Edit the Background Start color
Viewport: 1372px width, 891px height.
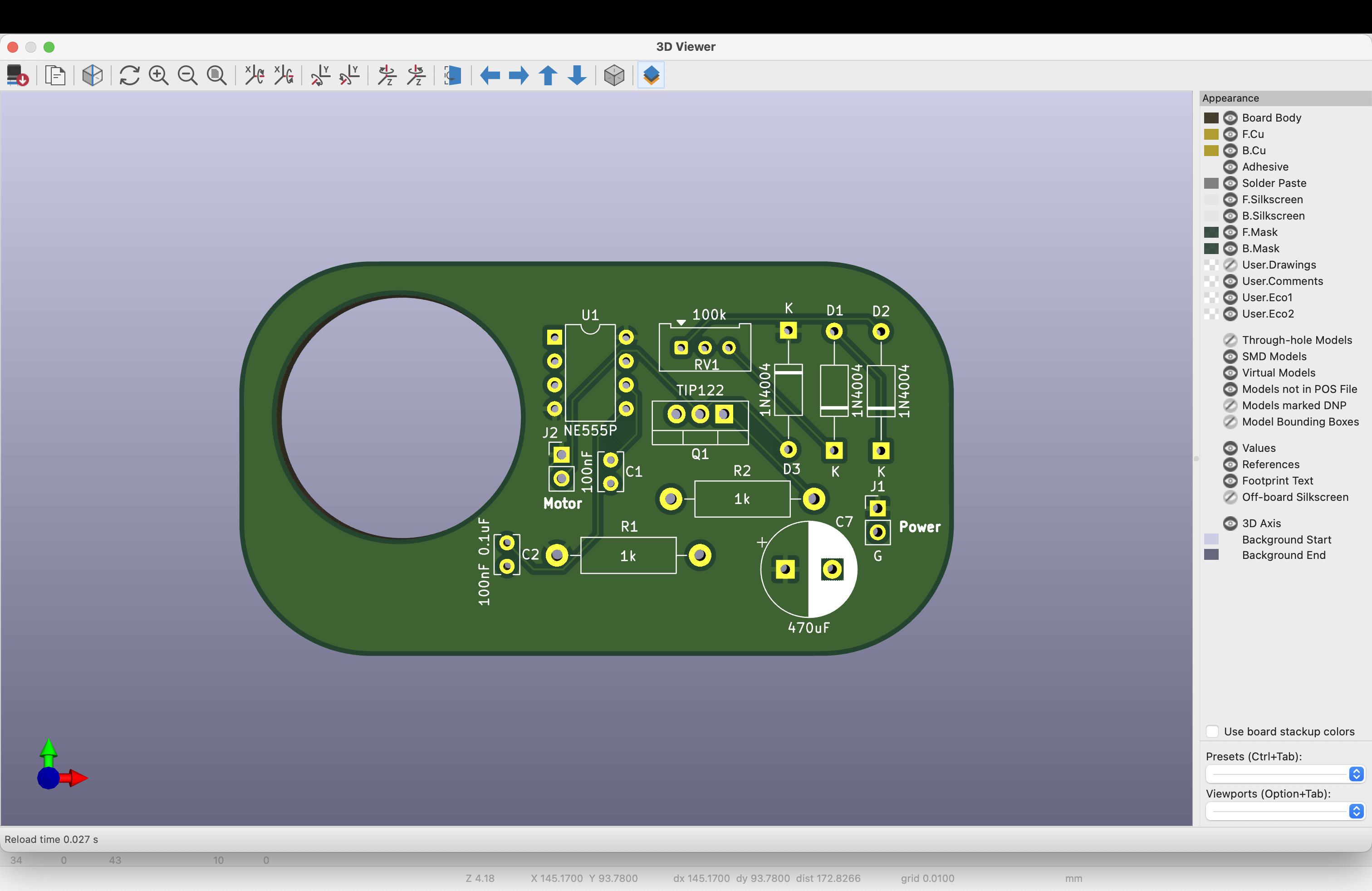pyautogui.click(x=1211, y=539)
